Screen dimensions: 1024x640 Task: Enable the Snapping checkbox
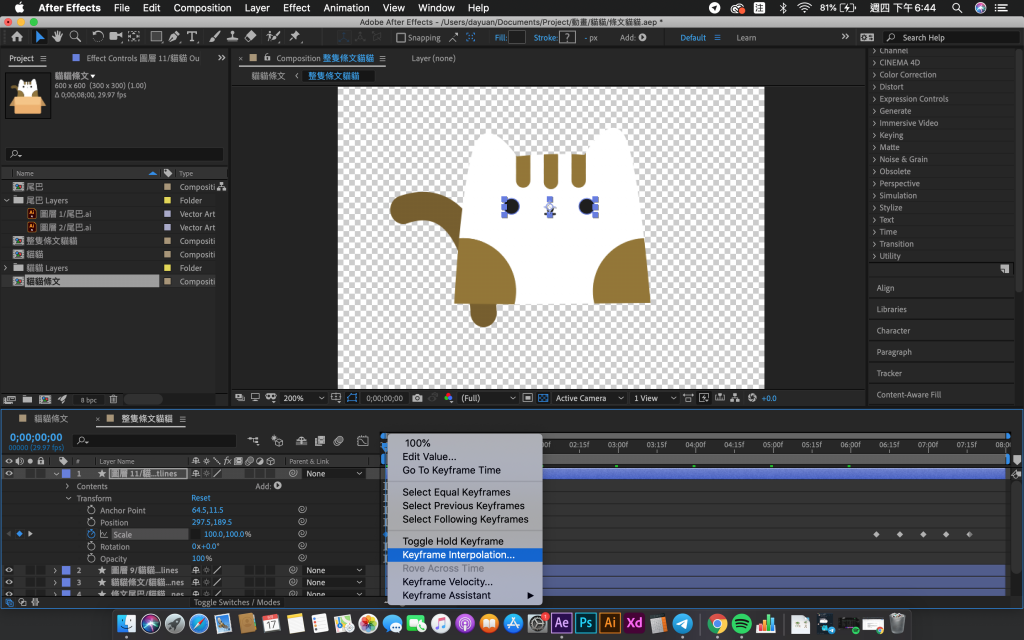(x=401, y=38)
